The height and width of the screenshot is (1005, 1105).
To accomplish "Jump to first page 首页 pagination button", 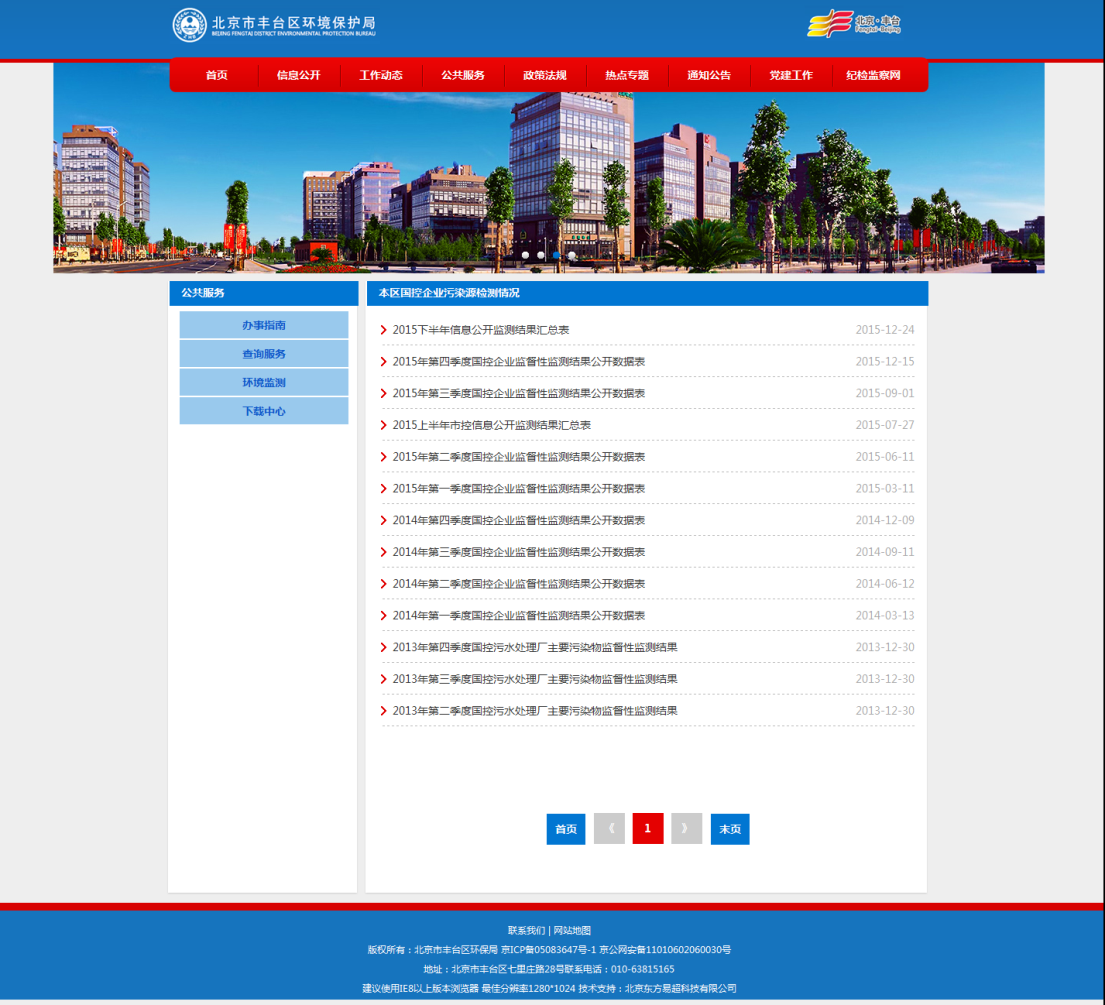I will (566, 829).
